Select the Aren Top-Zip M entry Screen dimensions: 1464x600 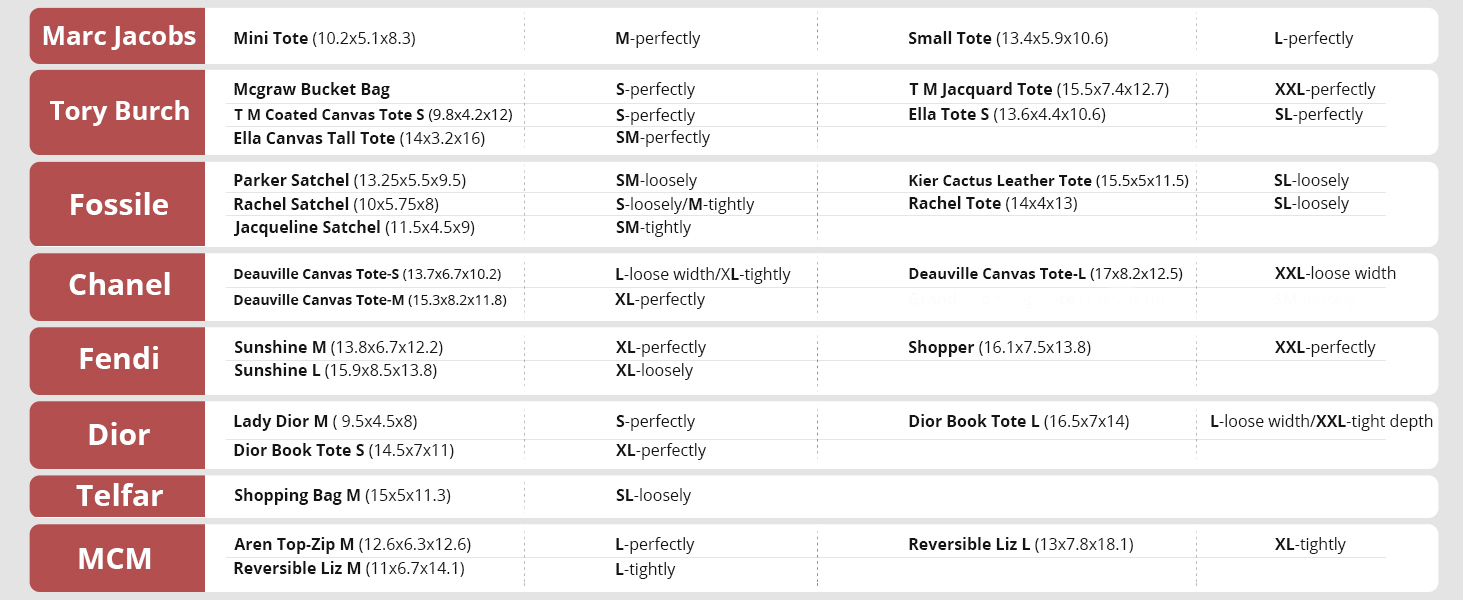pyautogui.click(x=352, y=544)
